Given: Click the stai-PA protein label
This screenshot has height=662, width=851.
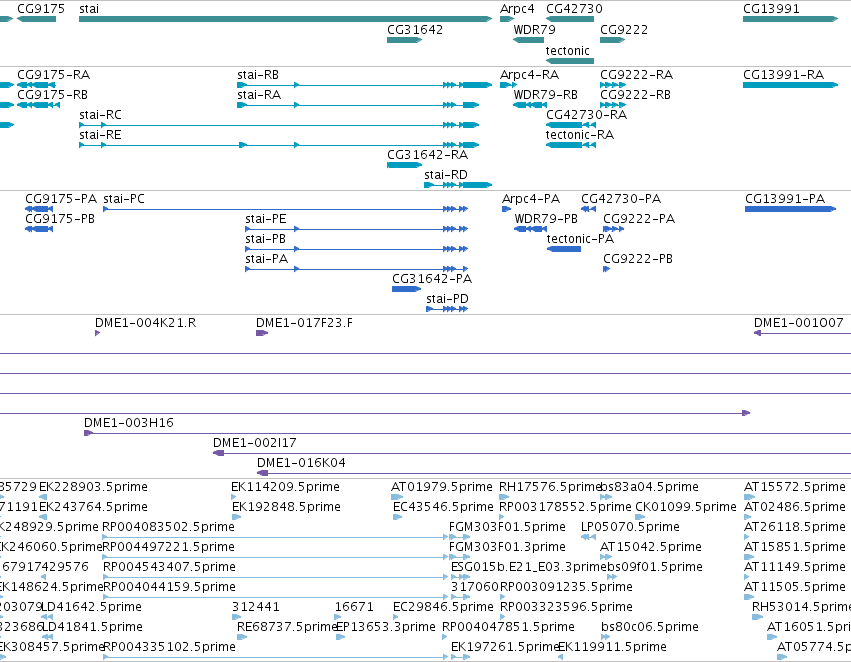Looking at the screenshot, I should click(266, 259).
